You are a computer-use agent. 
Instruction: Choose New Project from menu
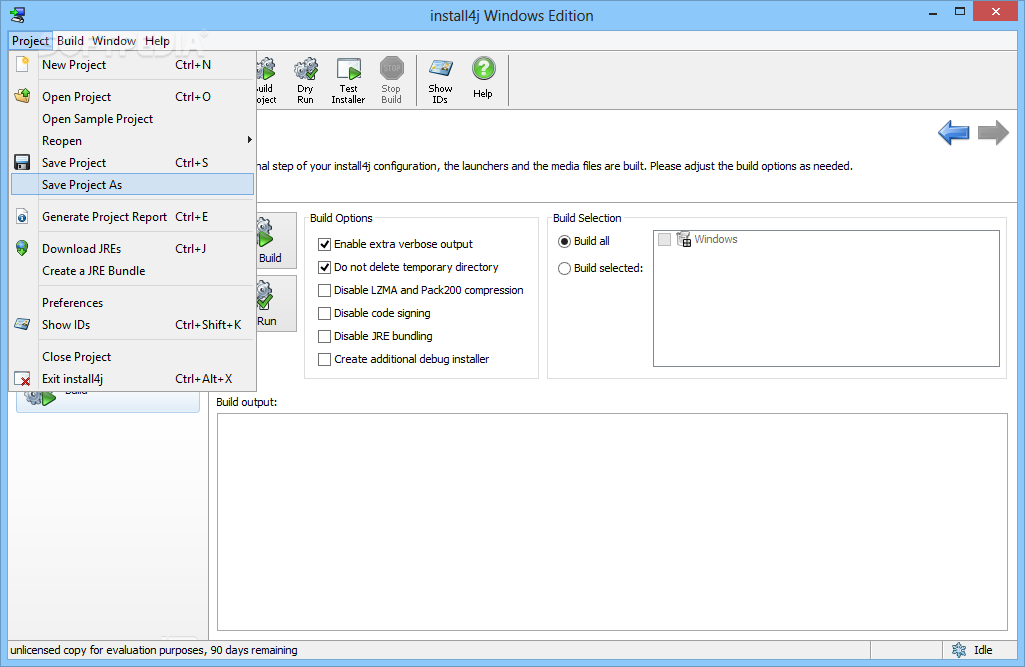133,65
